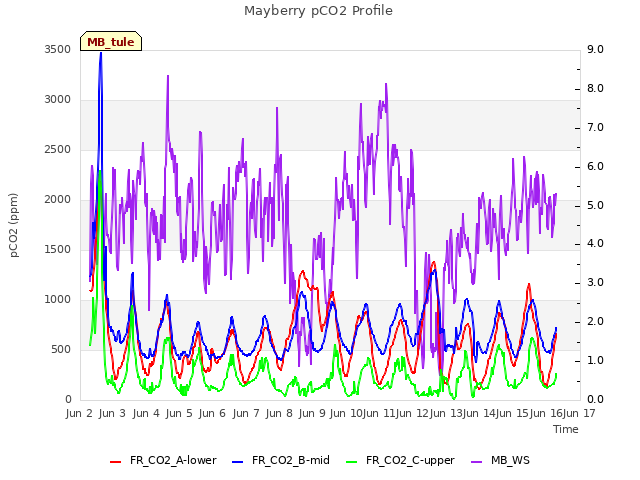
Task: Click the green swatch for FR_CO2_C-upper
Action: click(x=351, y=462)
